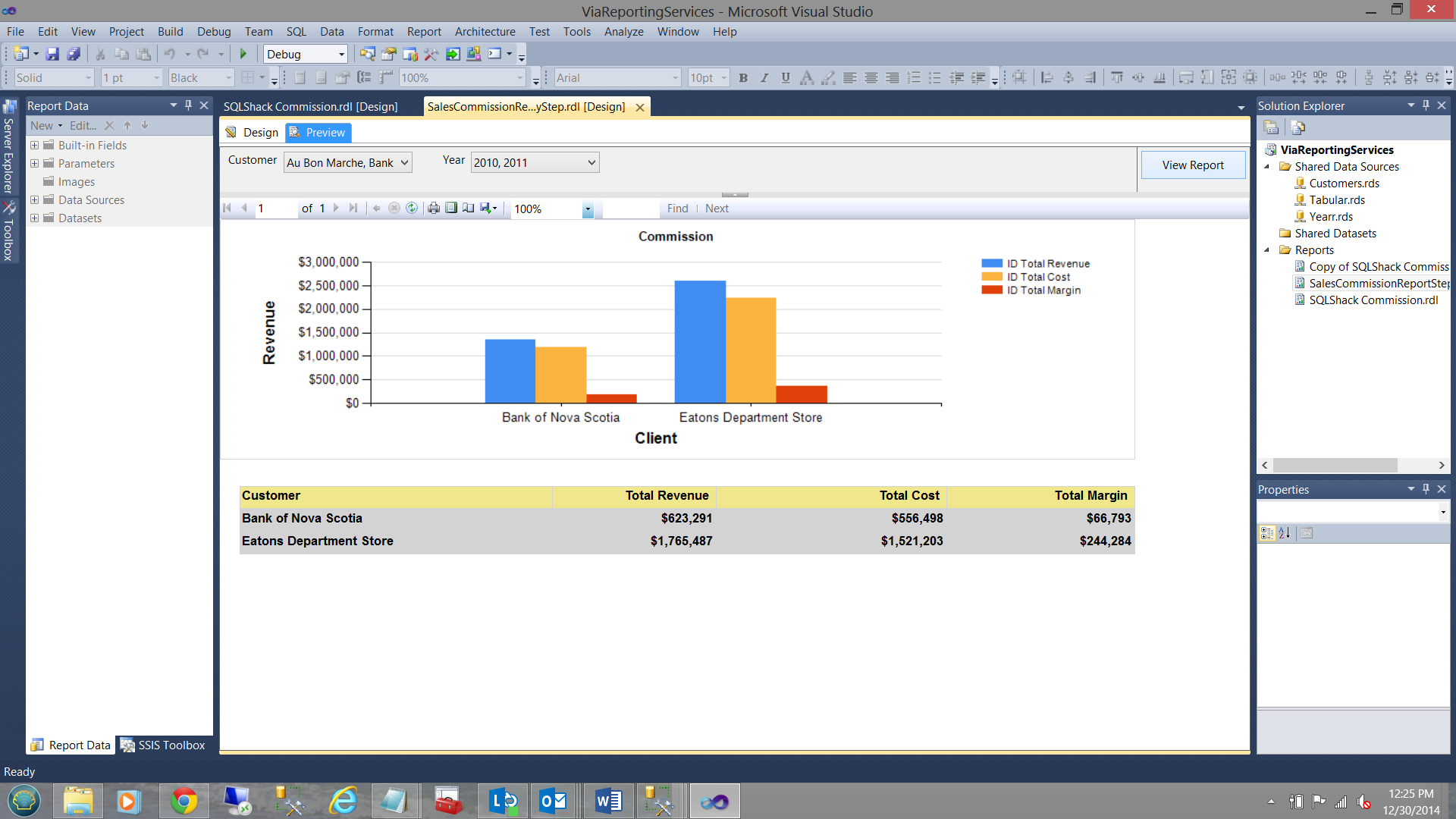Click the Start Debugging green arrow
This screenshot has height=819, width=1456.
tap(243, 54)
